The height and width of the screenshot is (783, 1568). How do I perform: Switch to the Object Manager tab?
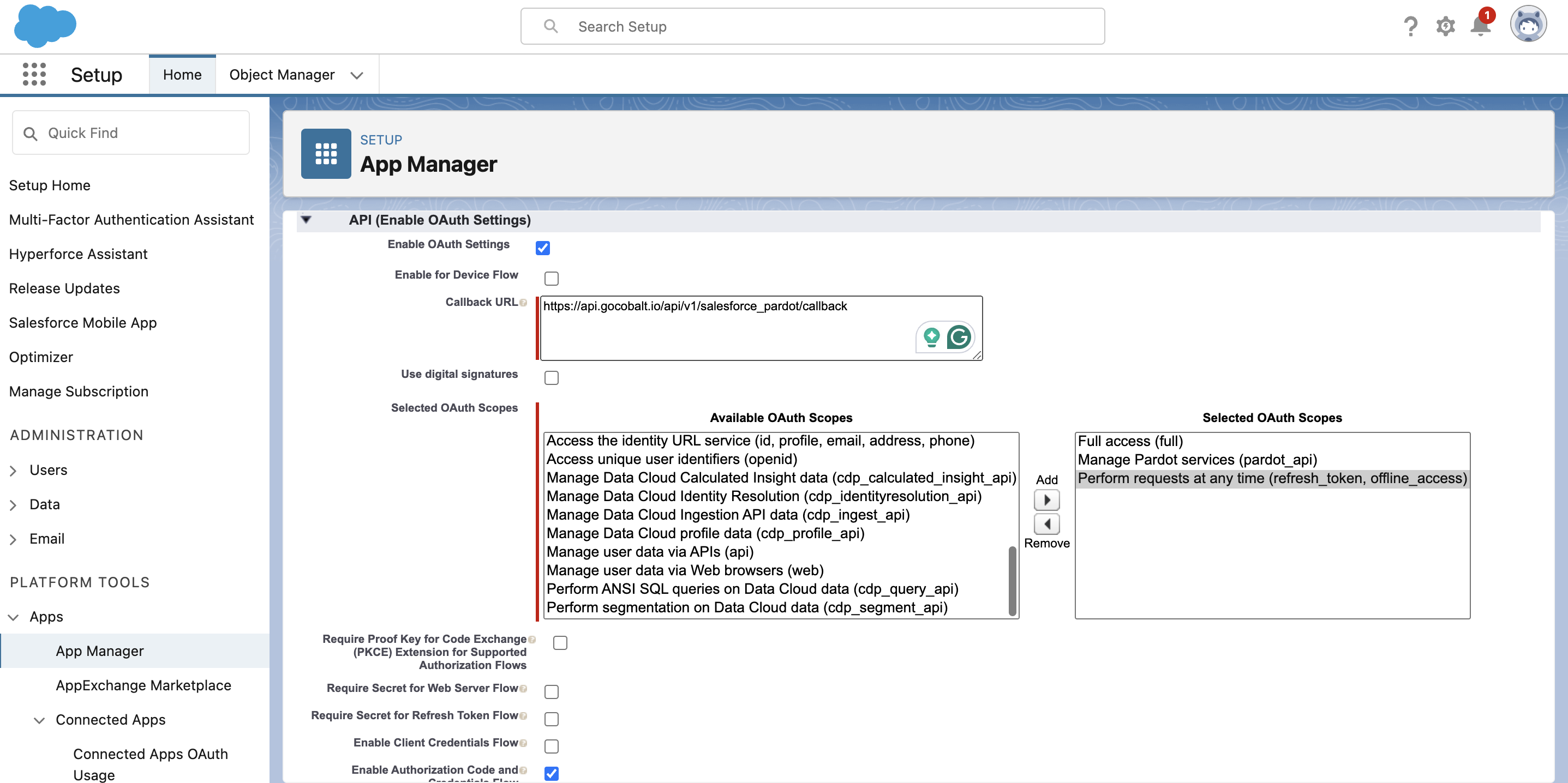[x=283, y=74]
